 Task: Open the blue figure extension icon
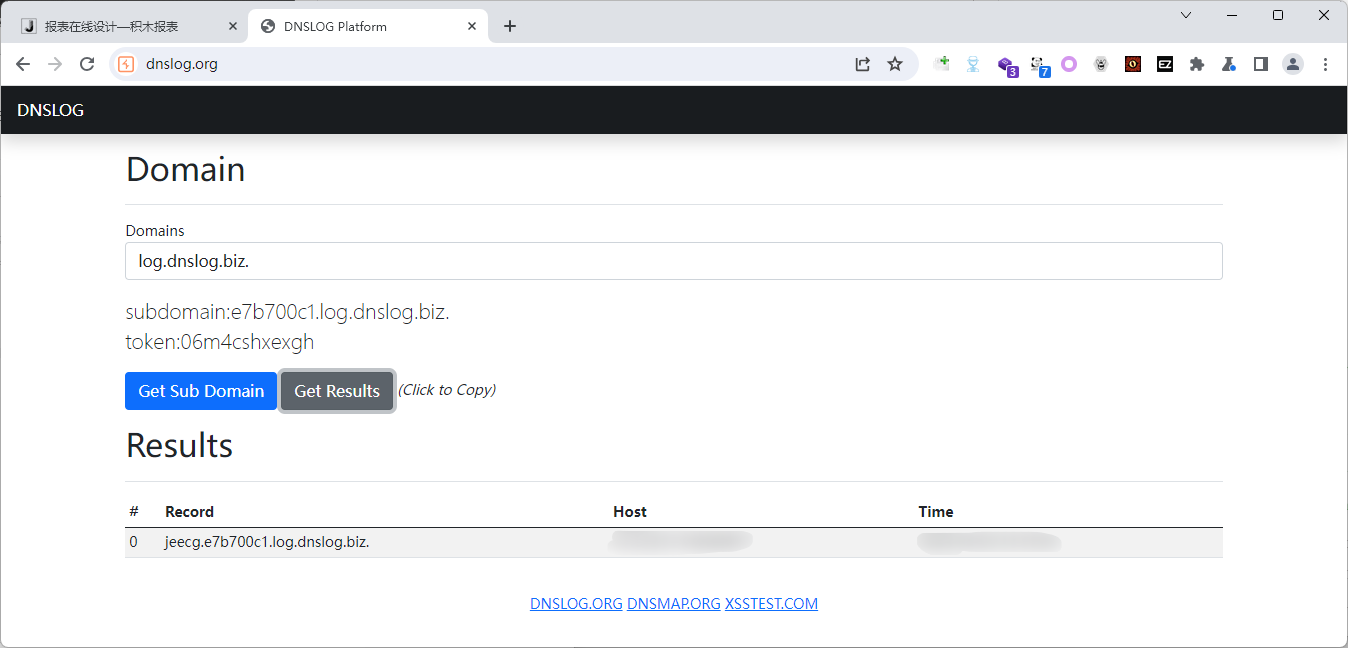pos(973,64)
